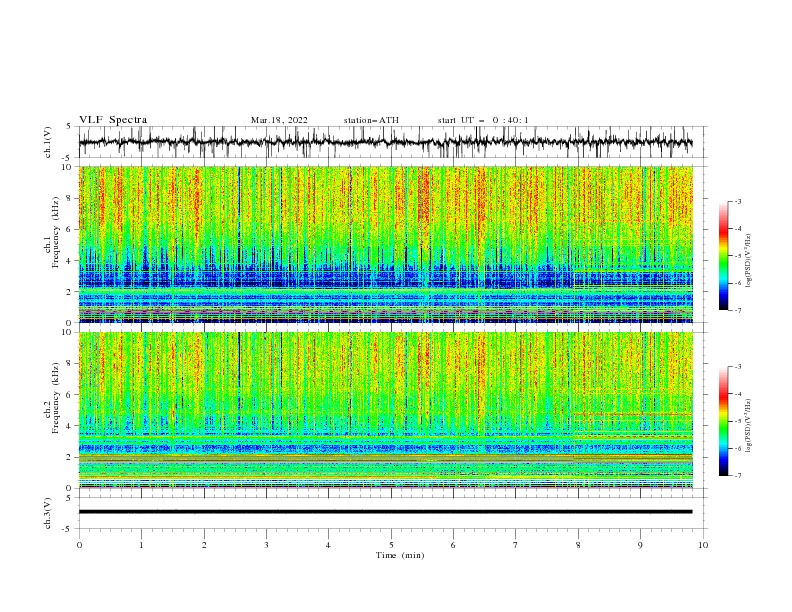Click the ch.1 voltage waveform trace

click(x=385, y=142)
